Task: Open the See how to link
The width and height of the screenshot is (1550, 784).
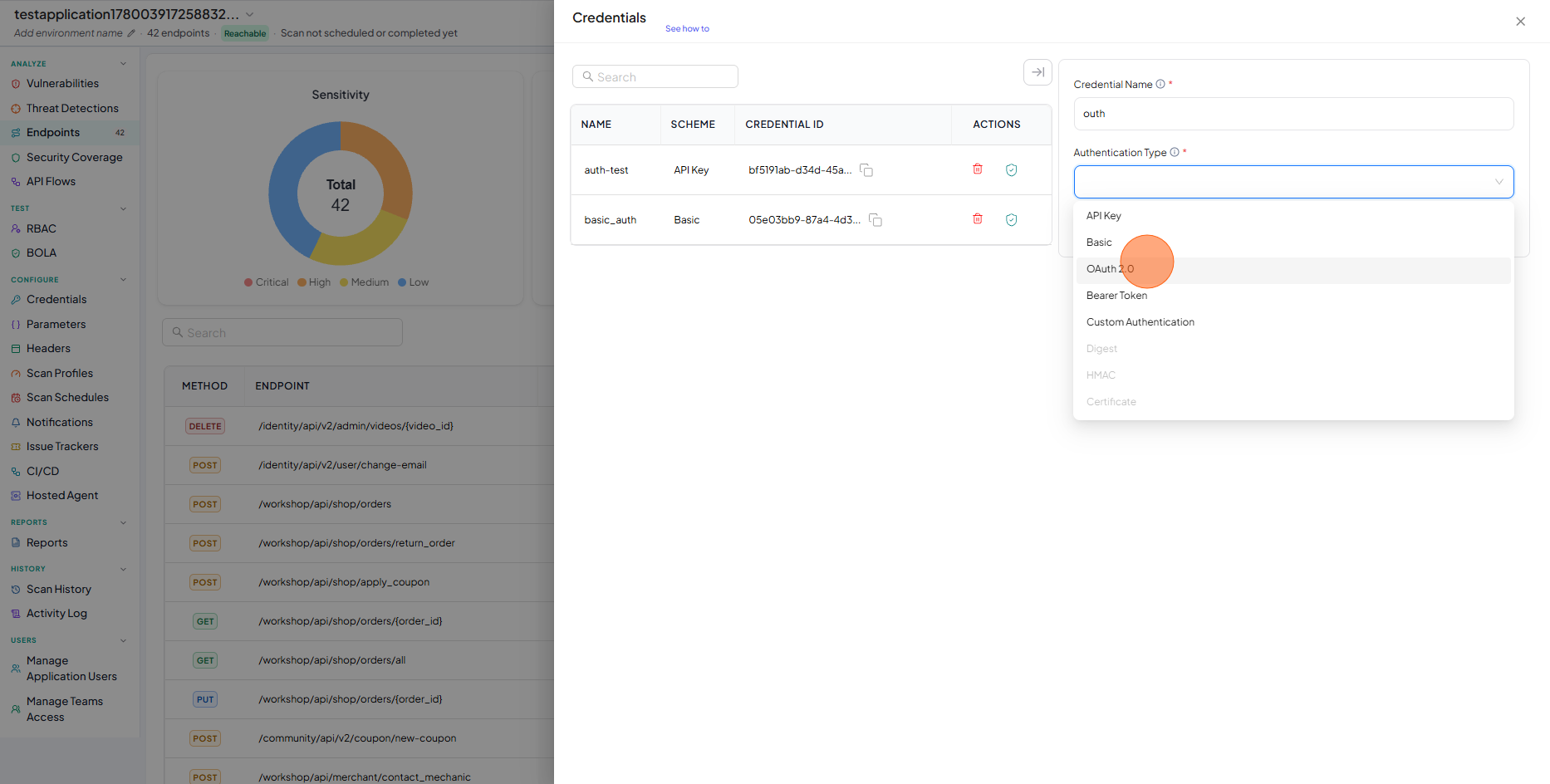Action: pyautogui.click(x=687, y=29)
